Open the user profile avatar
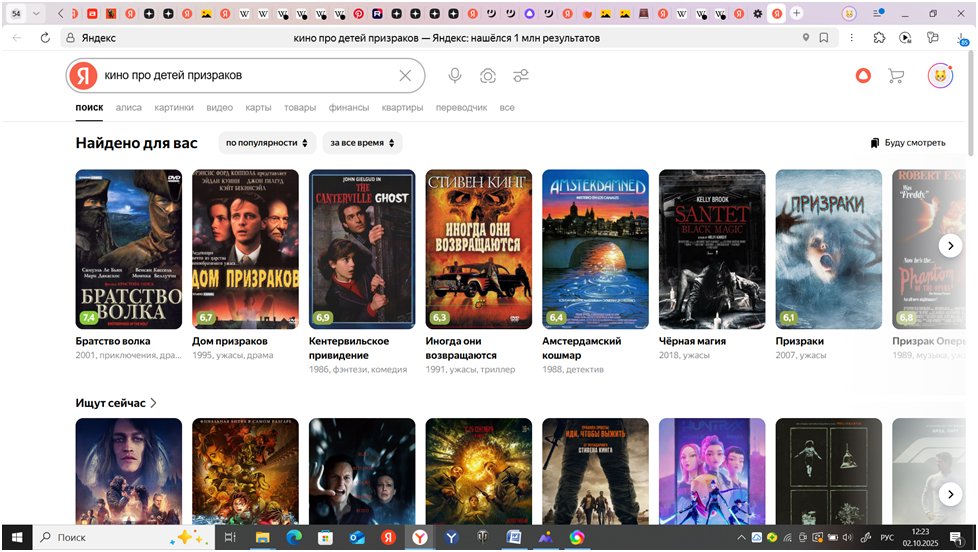 point(940,75)
